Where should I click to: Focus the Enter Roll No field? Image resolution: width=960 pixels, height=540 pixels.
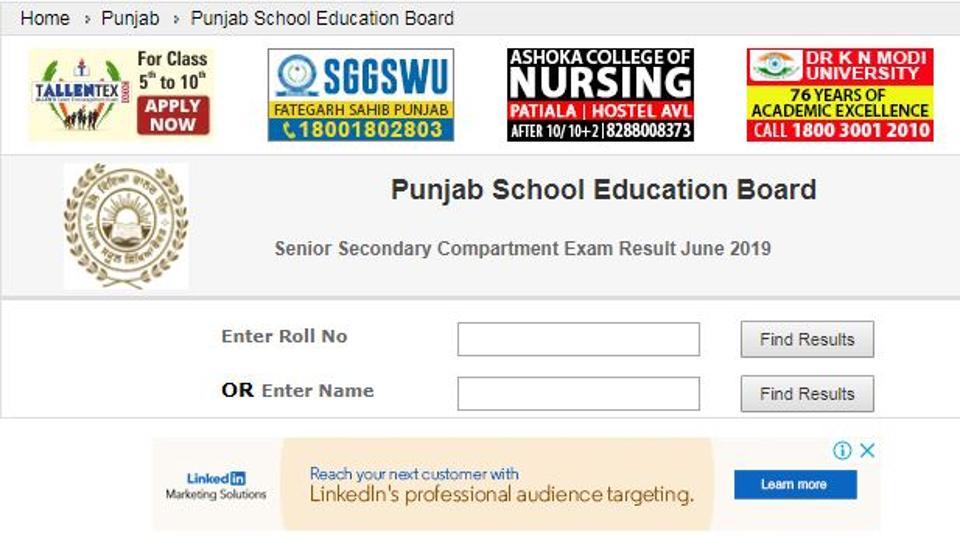(x=578, y=339)
